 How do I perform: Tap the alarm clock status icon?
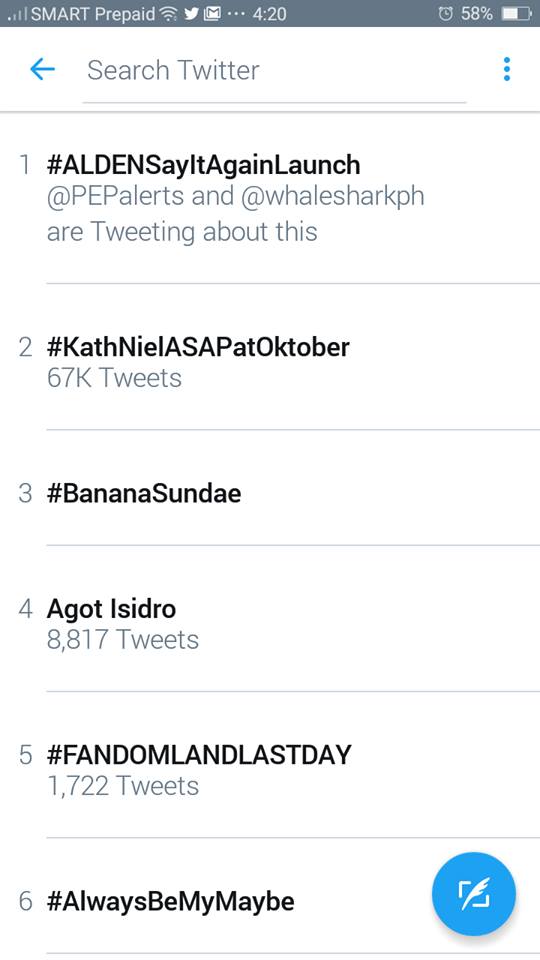click(445, 13)
